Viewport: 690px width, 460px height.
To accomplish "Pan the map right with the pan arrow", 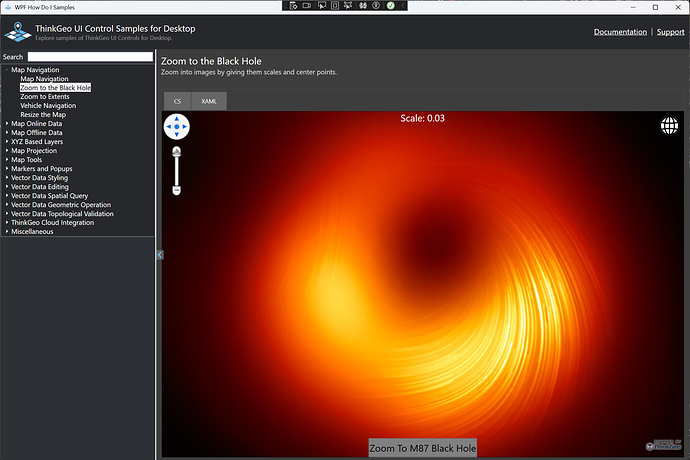I will 184,127.
